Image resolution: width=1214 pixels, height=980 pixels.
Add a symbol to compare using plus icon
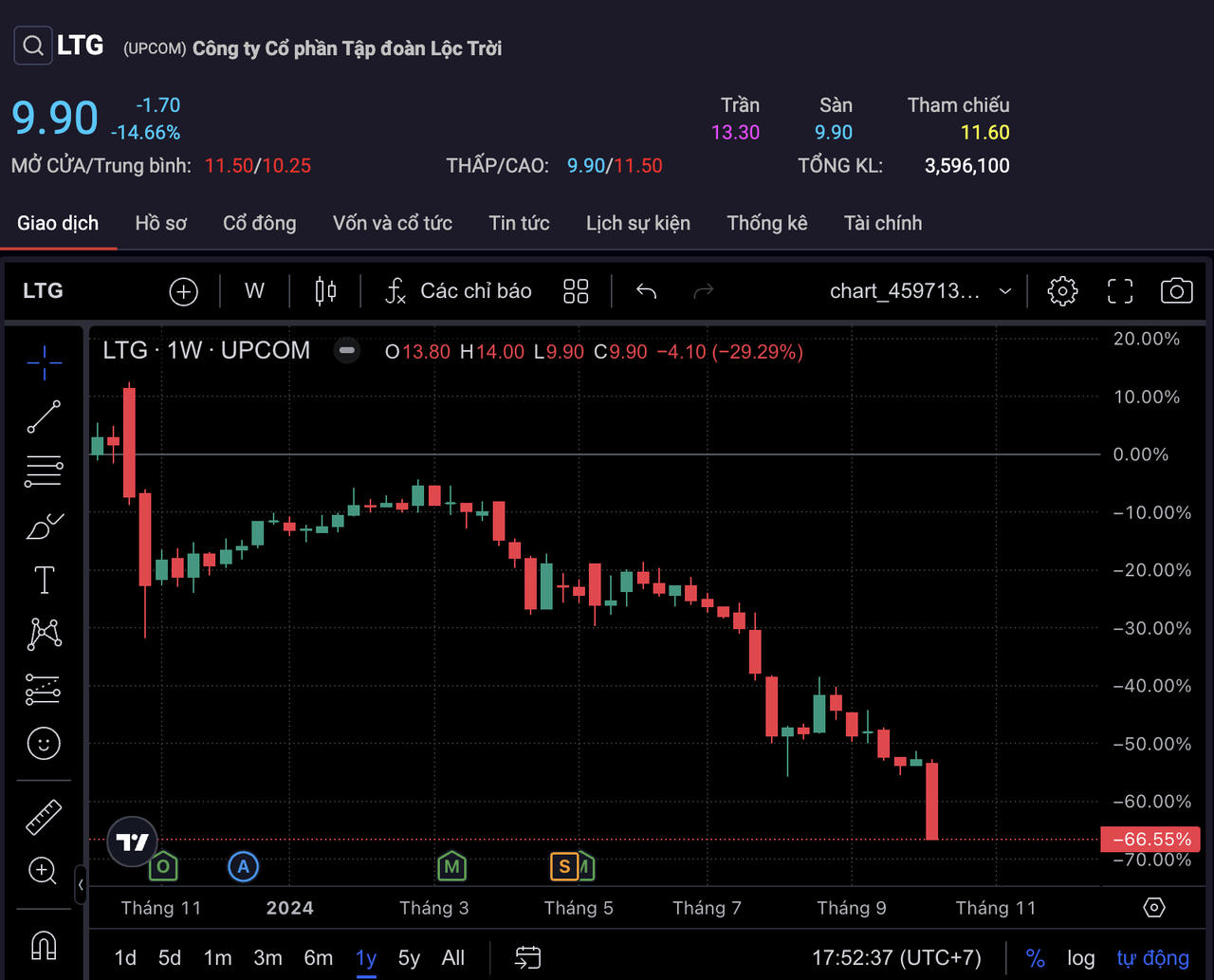pos(183,291)
